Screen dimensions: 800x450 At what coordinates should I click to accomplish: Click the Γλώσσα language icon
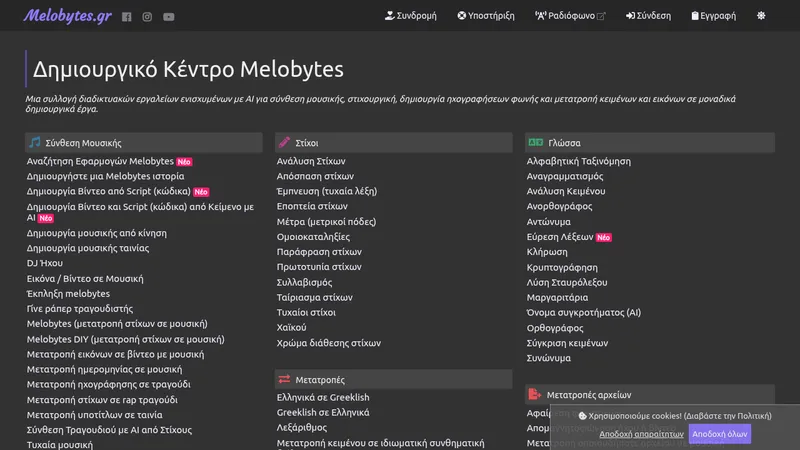(x=535, y=142)
